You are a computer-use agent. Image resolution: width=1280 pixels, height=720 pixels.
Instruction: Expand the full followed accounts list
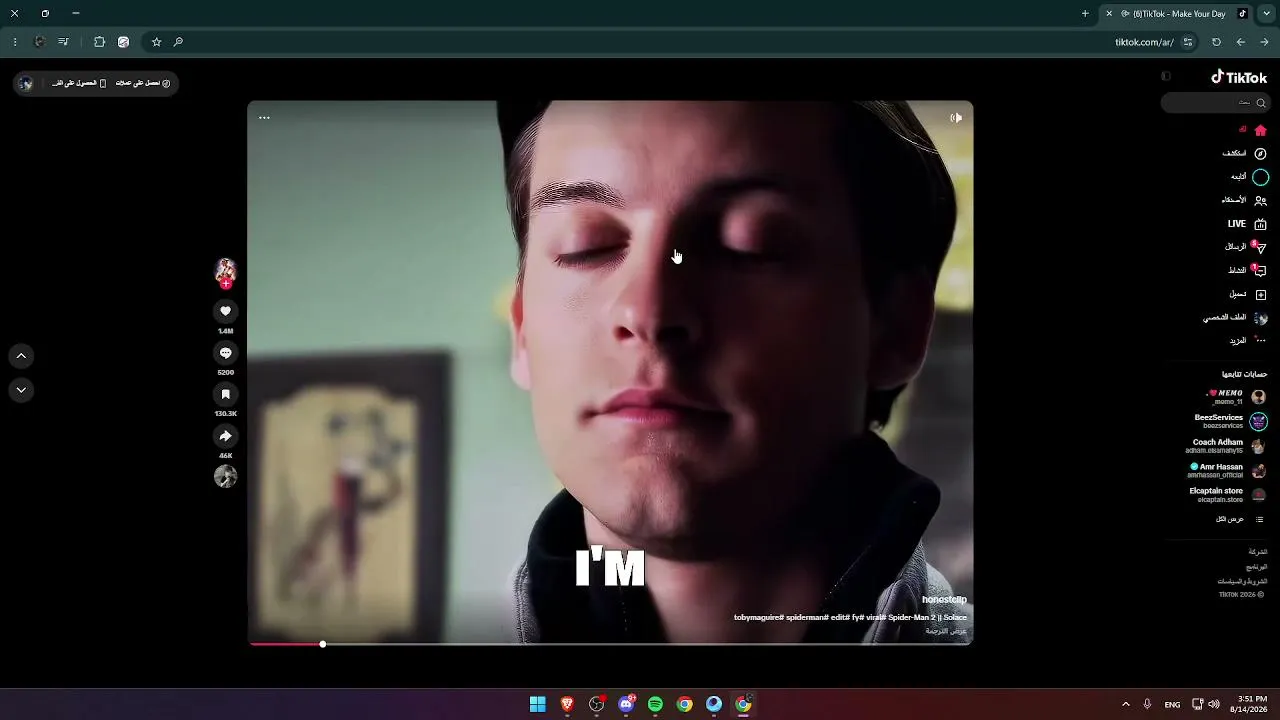1240,520
